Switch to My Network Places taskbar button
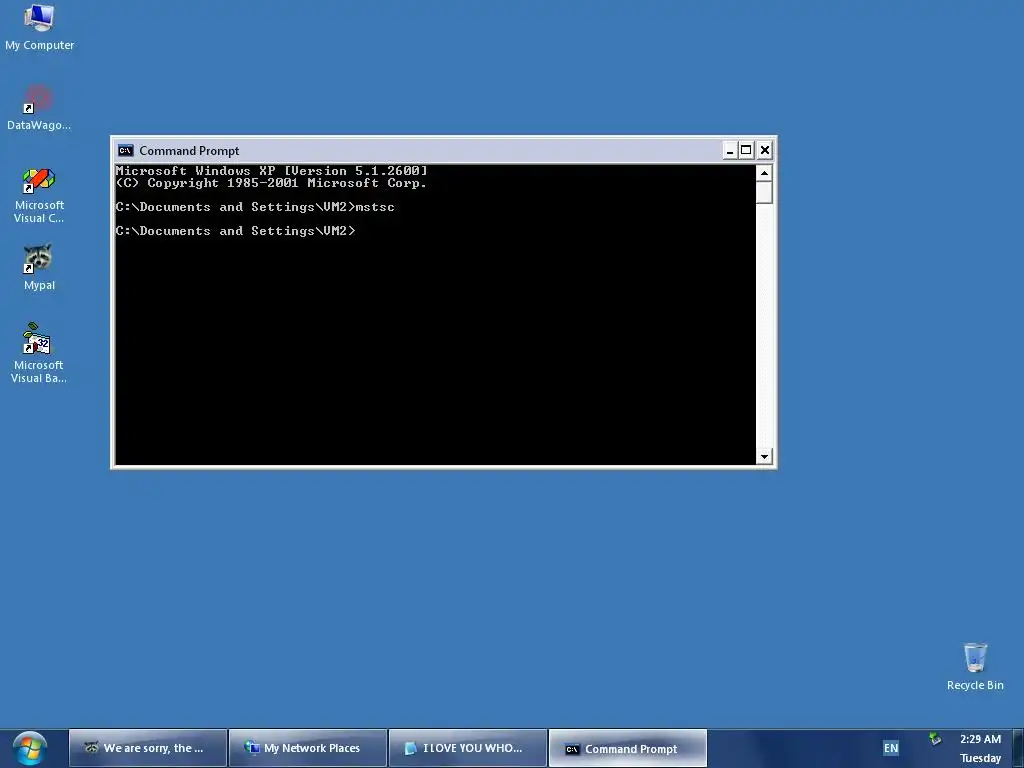 (x=308, y=748)
